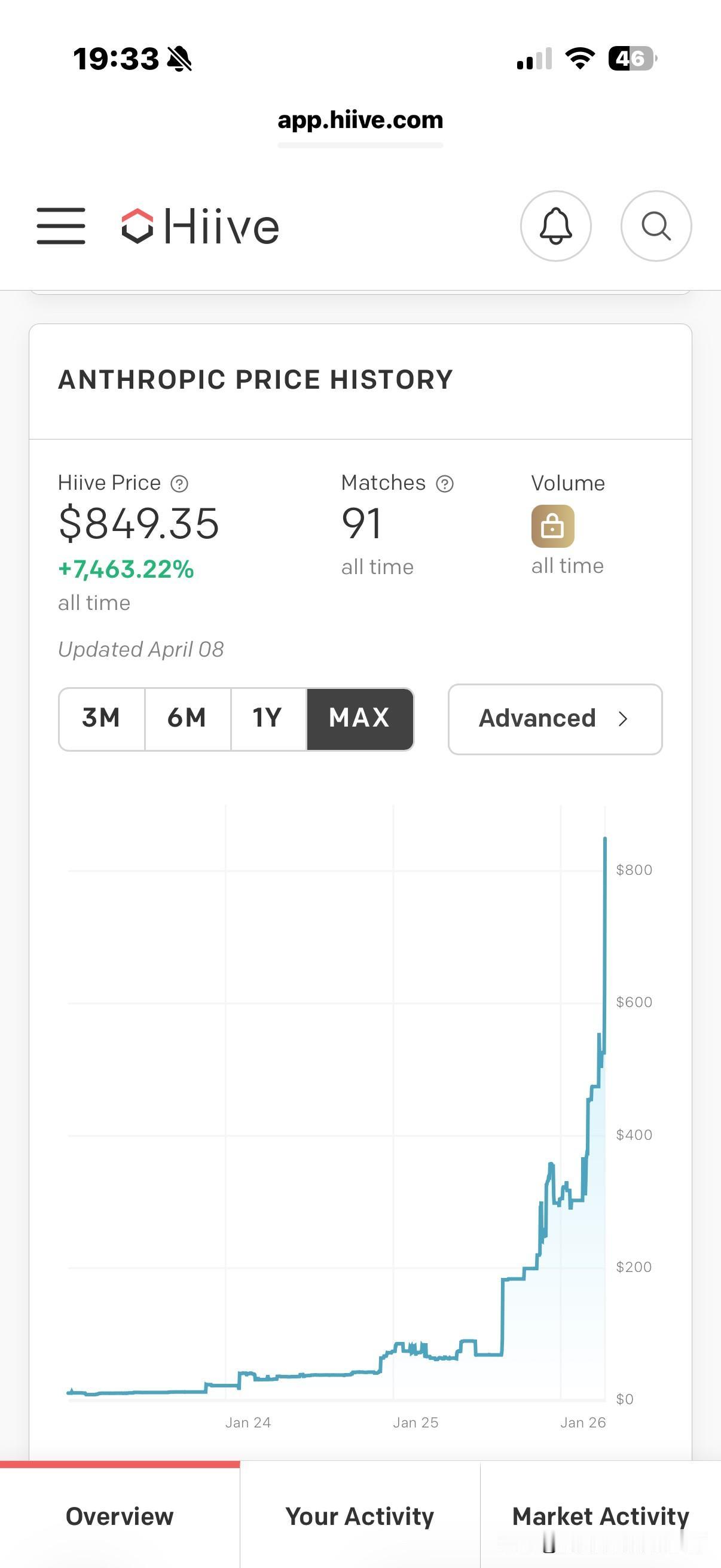
Task: Tap the Advanced chevron arrow
Action: coord(623,719)
